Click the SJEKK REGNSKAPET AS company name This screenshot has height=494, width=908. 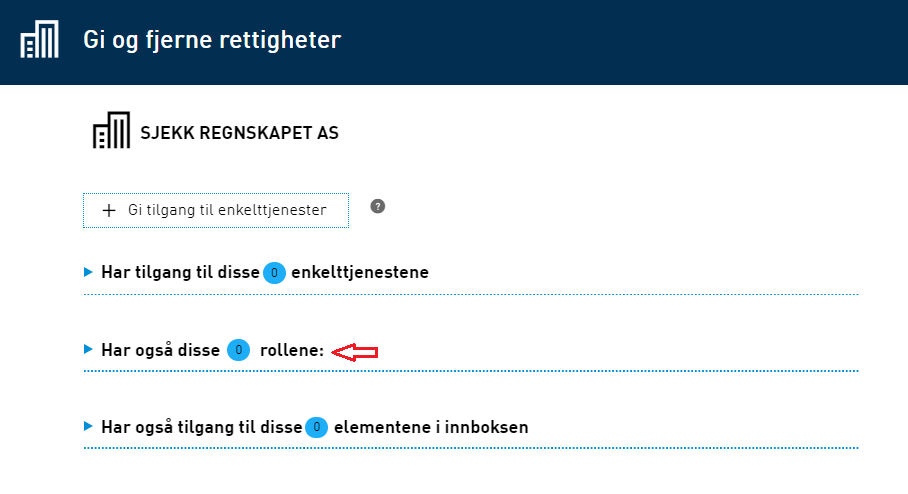pyautogui.click(x=239, y=133)
